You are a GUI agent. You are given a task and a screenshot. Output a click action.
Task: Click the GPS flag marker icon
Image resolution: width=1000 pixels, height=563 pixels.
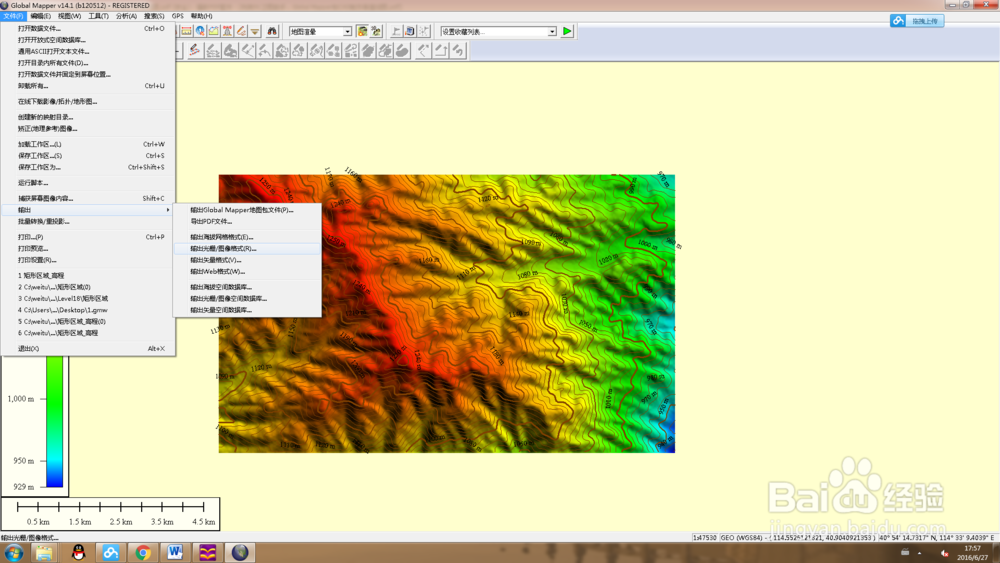point(396,31)
